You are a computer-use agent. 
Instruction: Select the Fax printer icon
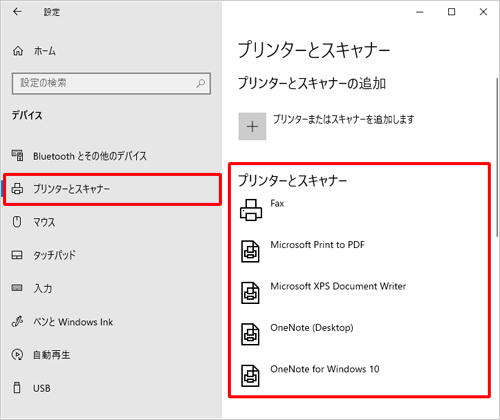[251, 210]
